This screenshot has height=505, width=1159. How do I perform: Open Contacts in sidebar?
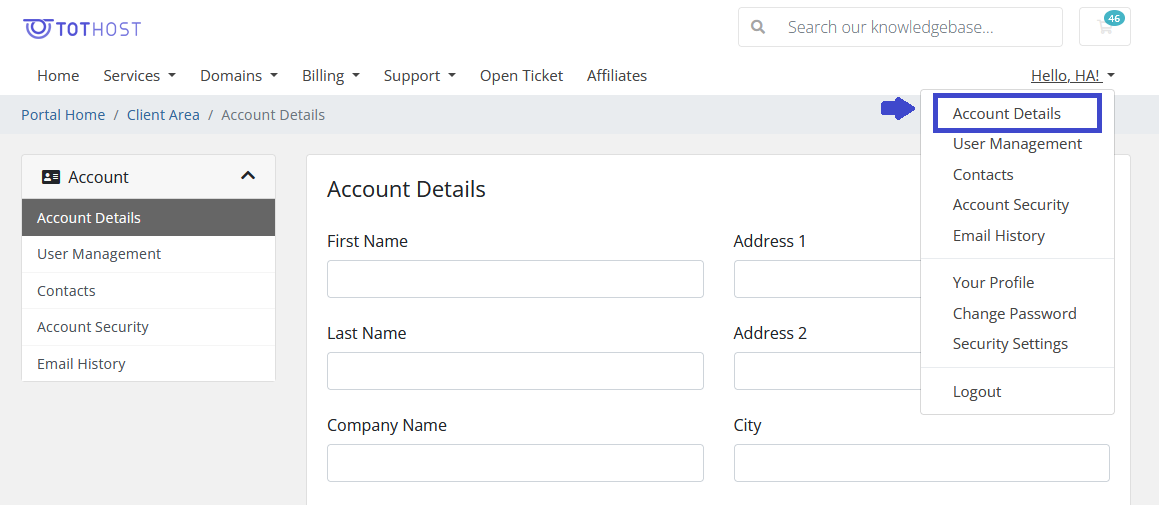[149, 291]
